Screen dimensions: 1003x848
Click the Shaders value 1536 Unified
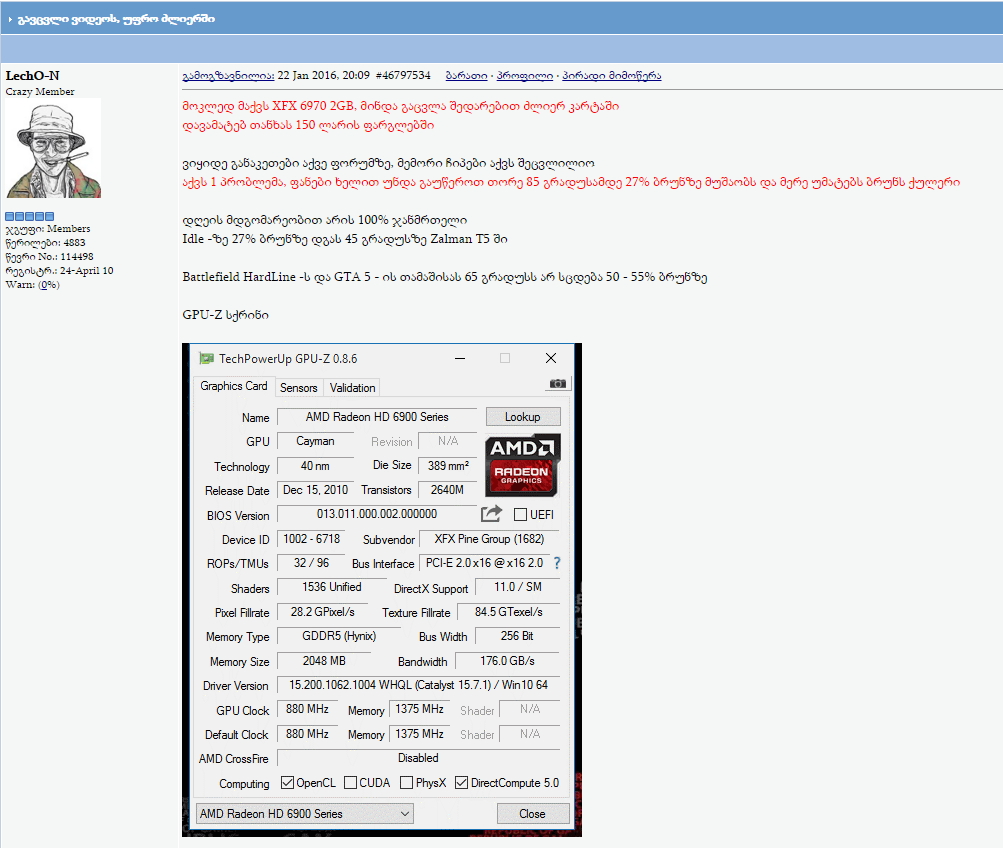click(x=332, y=587)
